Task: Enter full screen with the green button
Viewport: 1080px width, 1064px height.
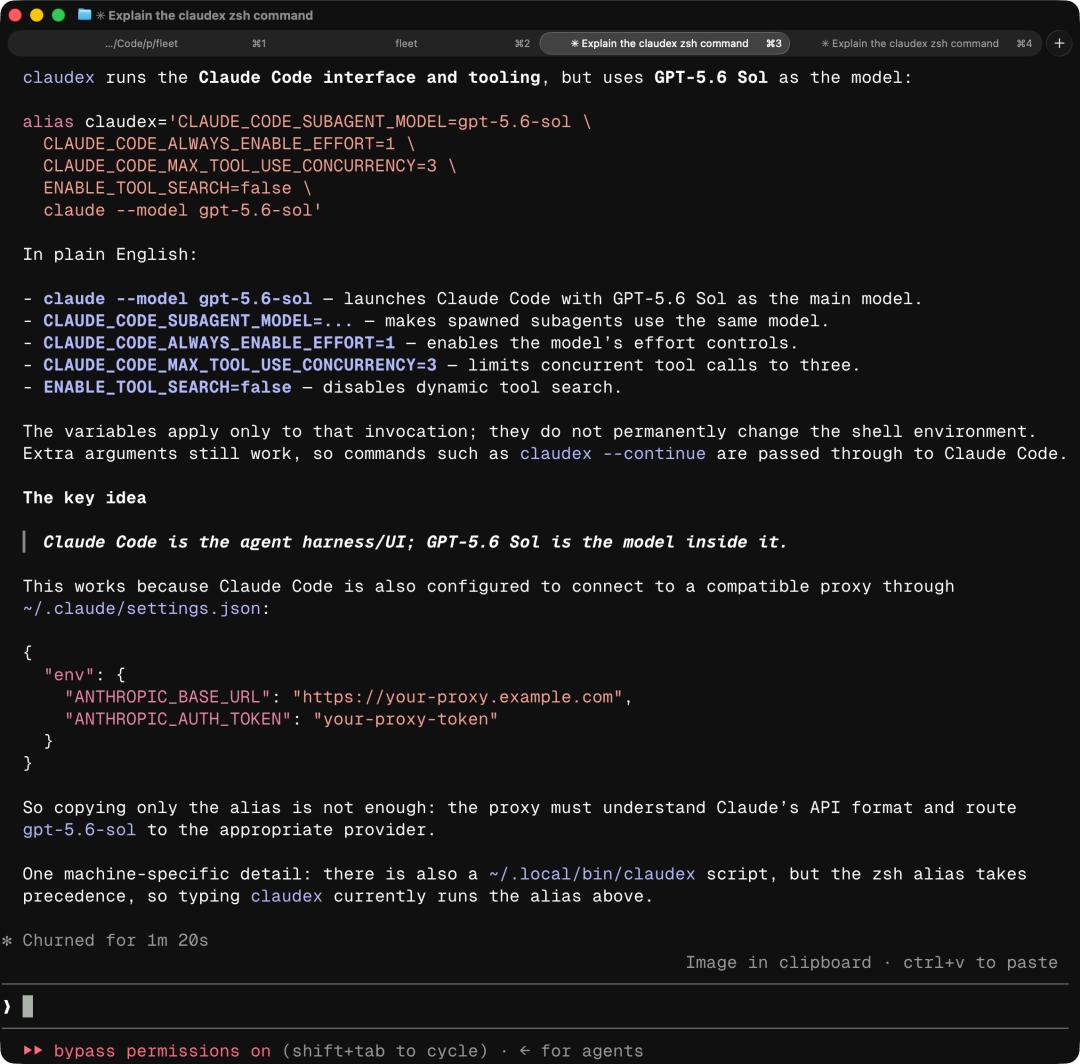Action: coord(59,15)
